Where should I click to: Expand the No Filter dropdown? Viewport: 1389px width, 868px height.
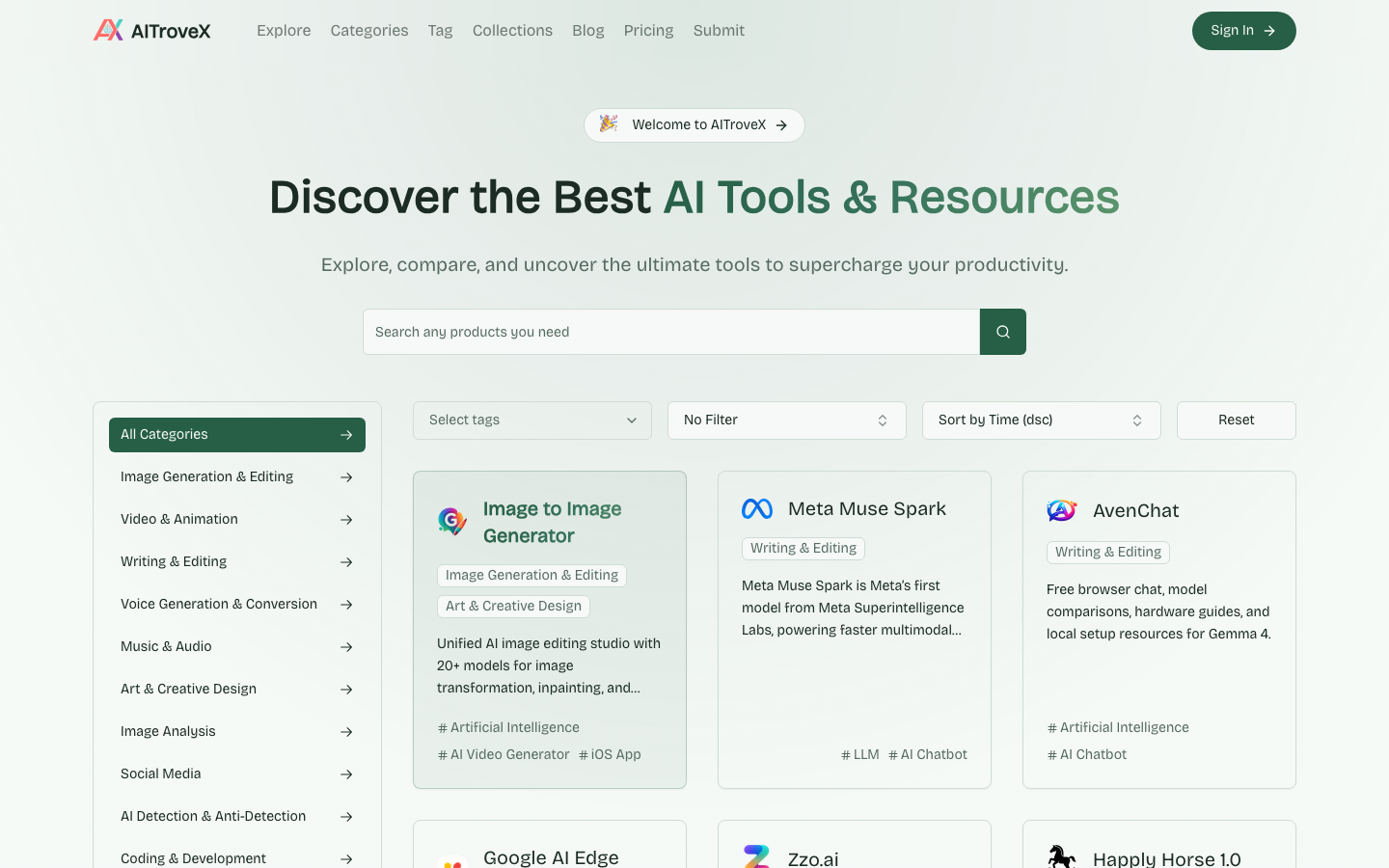[x=786, y=420]
